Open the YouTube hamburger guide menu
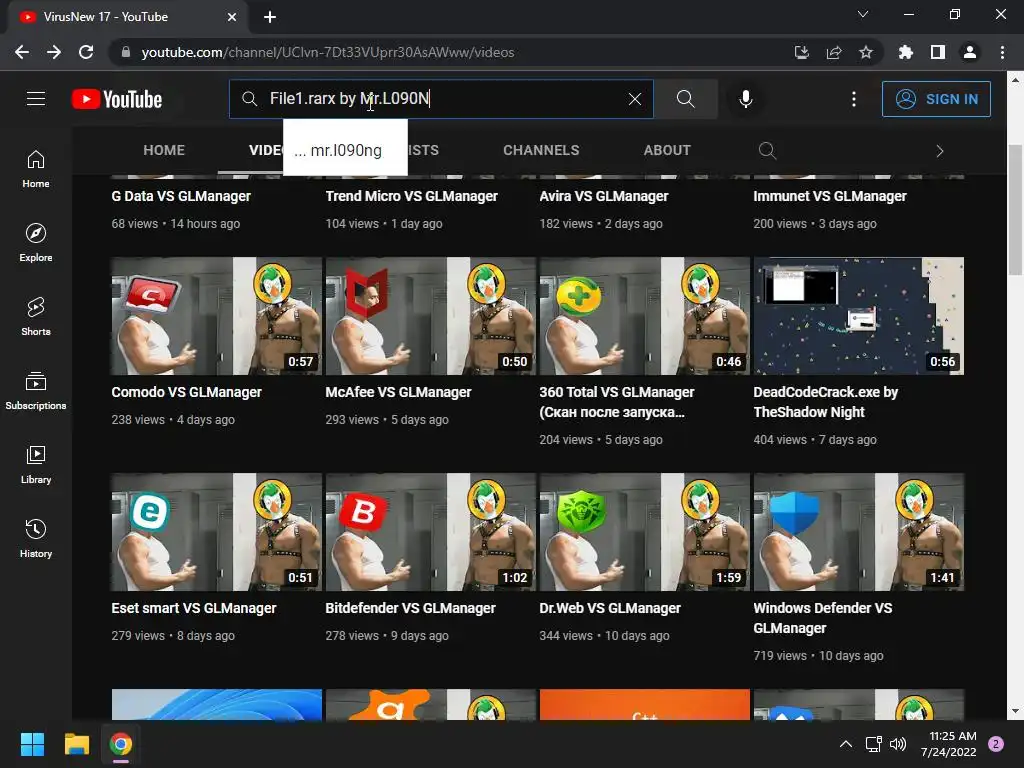Screen dimensions: 1024x768 [36, 99]
